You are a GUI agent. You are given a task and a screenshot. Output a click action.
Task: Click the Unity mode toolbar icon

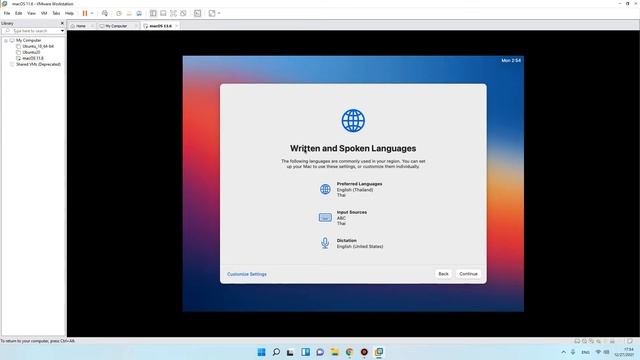click(183, 13)
